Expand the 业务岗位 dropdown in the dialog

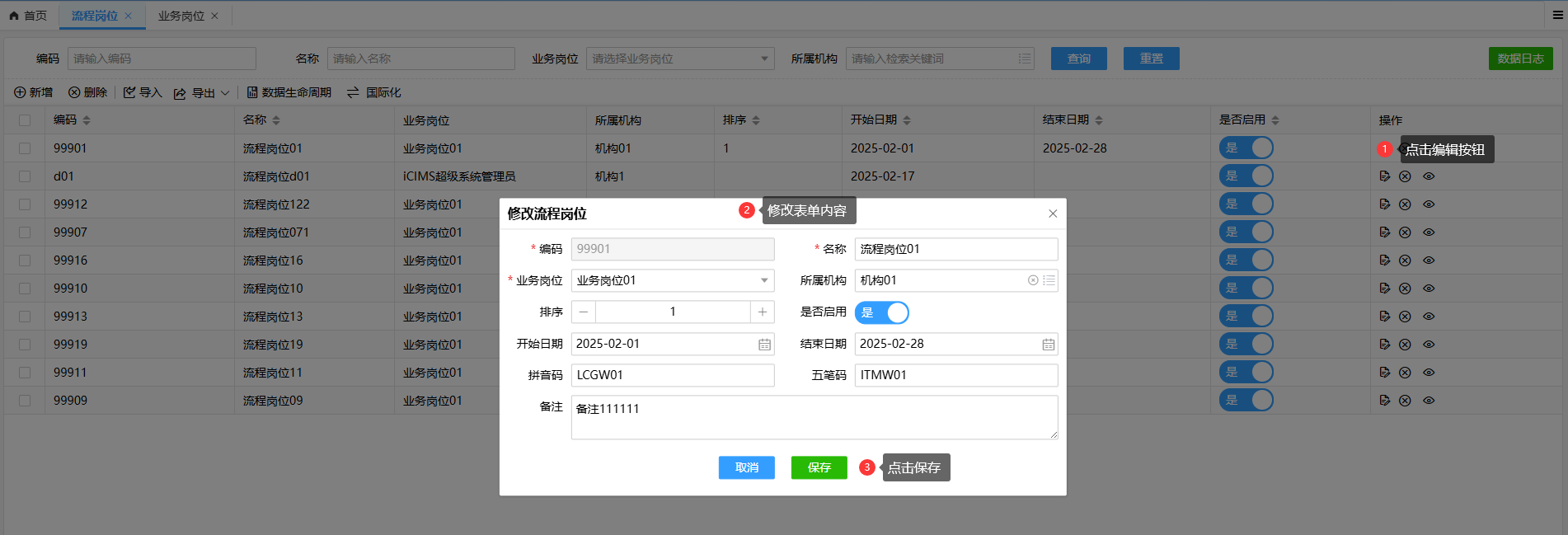[764, 280]
